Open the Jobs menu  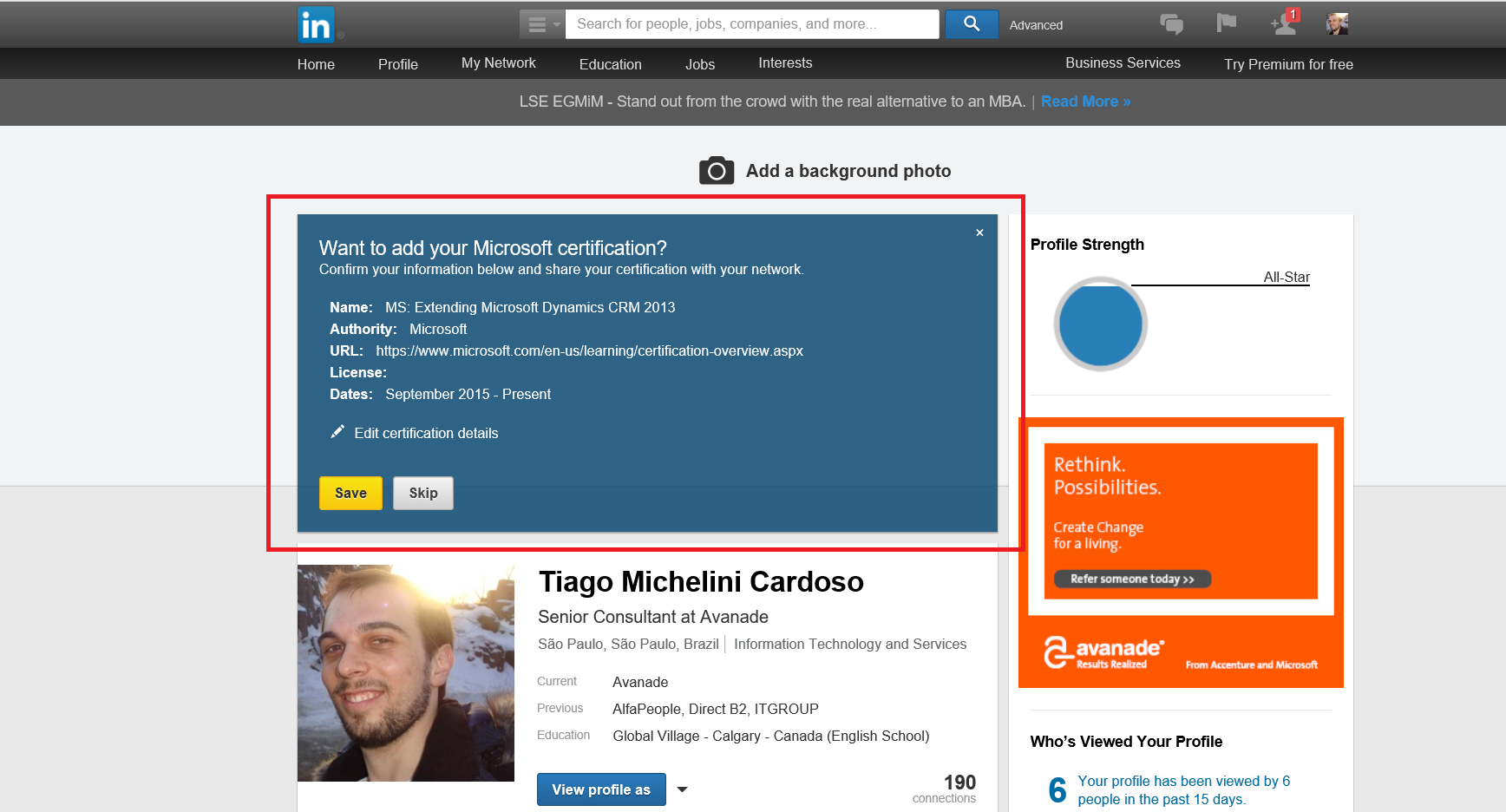click(x=699, y=64)
